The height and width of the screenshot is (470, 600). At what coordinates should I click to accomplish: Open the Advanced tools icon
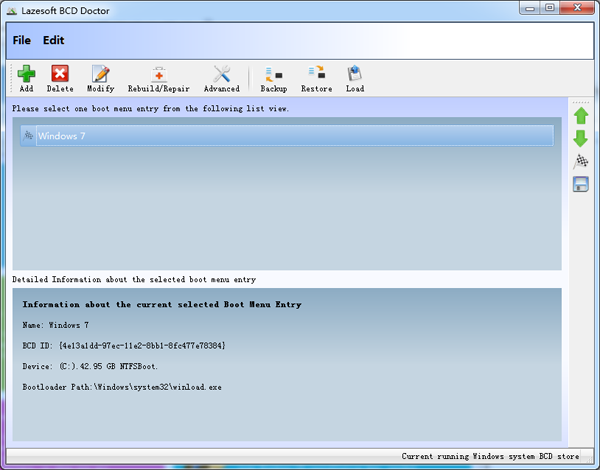click(222, 74)
